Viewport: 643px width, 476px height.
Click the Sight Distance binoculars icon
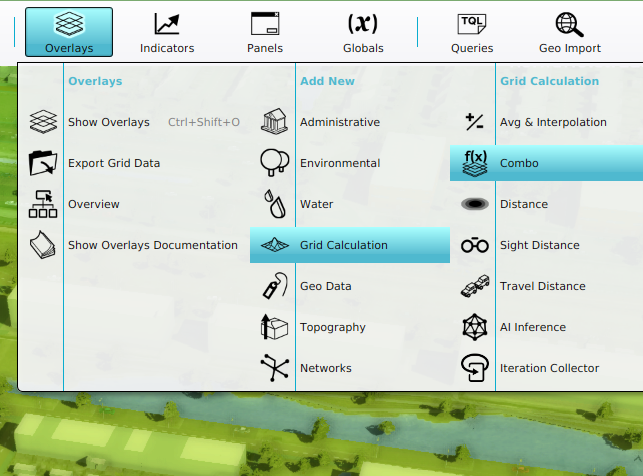pos(474,245)
